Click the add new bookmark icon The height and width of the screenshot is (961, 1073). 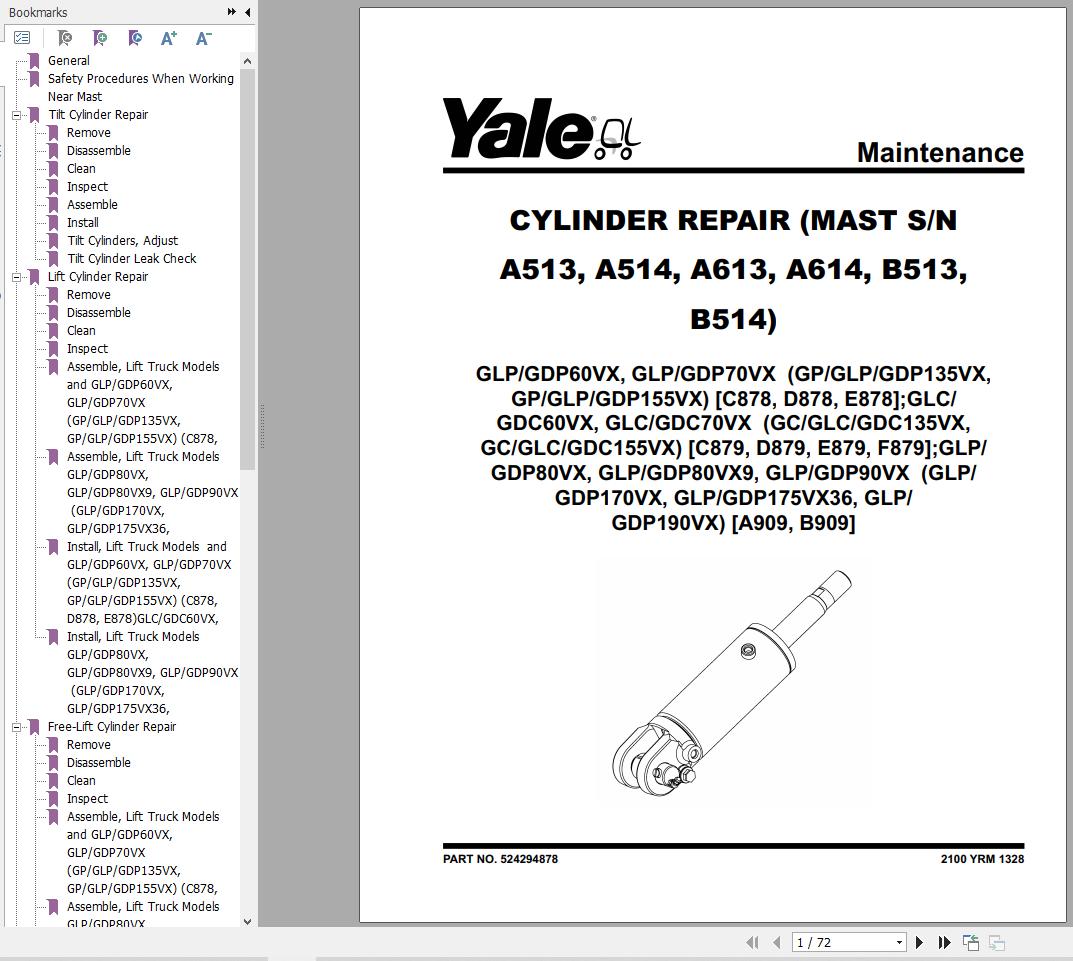100,38
